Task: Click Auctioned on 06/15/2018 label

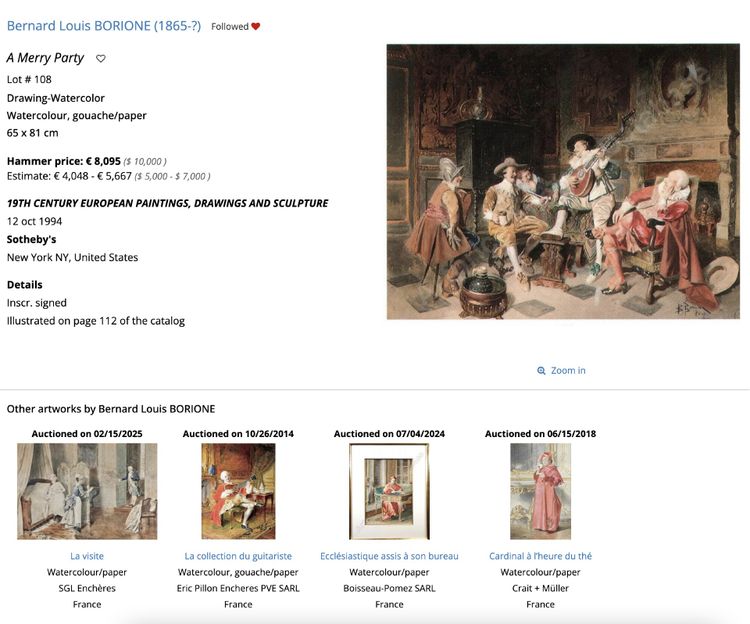Action: coord(540,434)
